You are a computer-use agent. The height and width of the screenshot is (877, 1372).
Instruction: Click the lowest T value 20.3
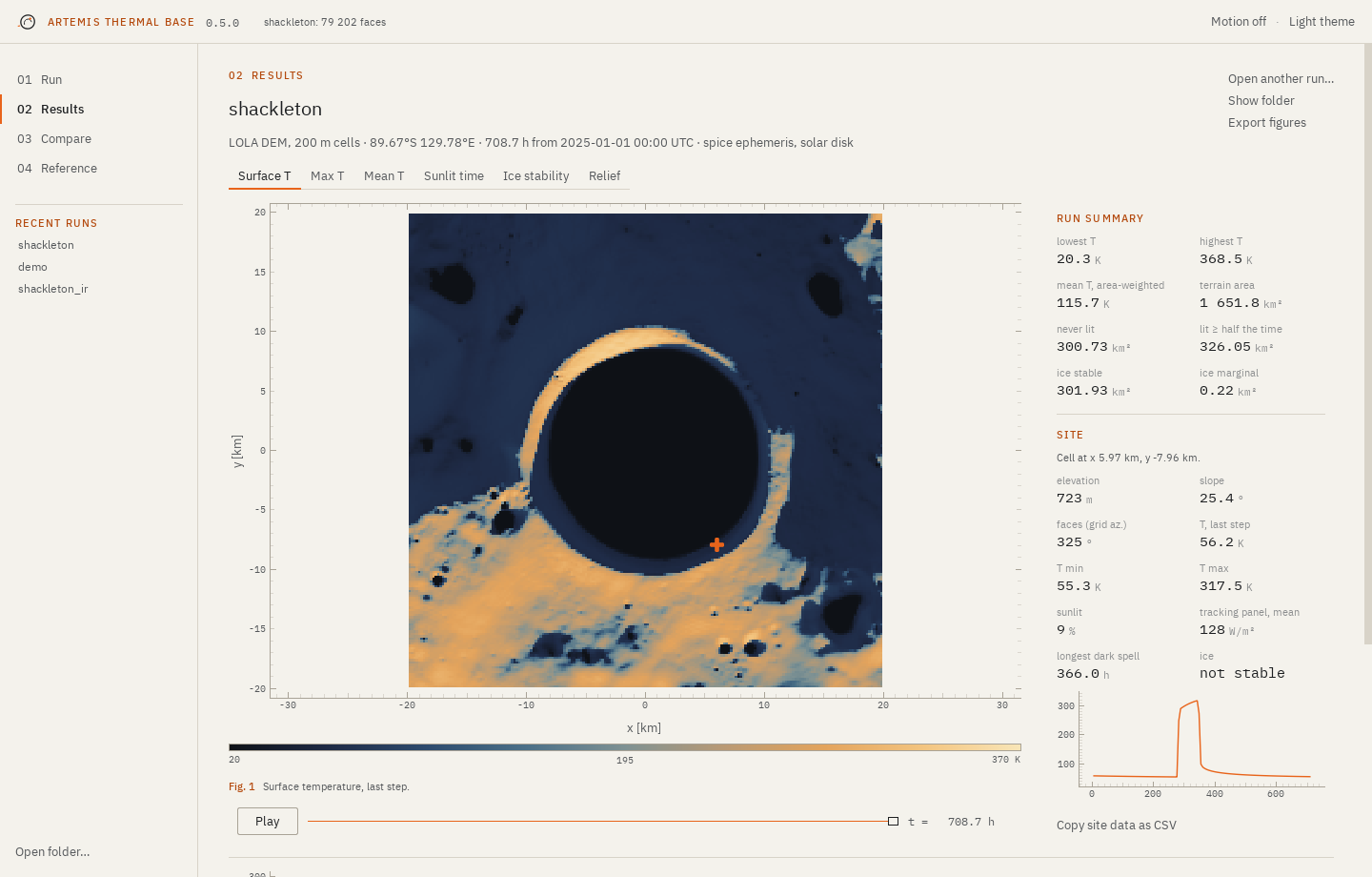(x=1074, y=259)
